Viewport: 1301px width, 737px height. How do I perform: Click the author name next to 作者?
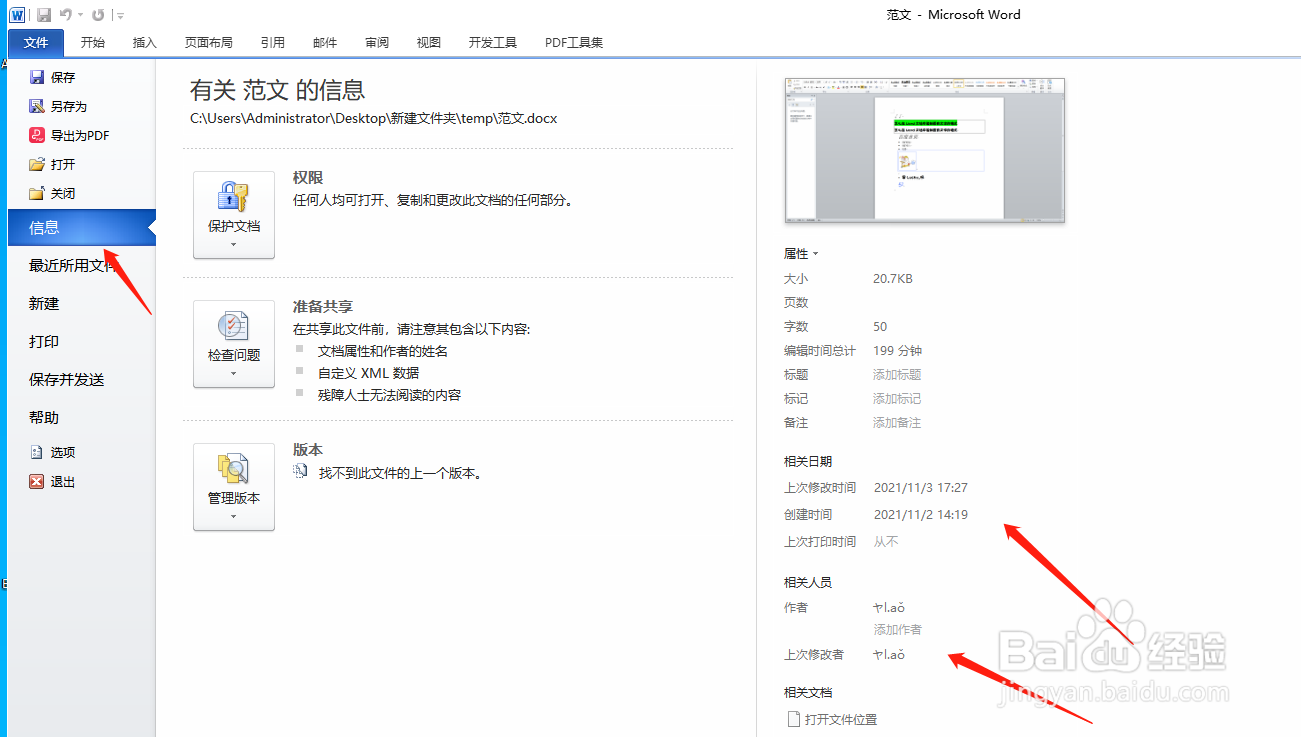tap(889, 608)
